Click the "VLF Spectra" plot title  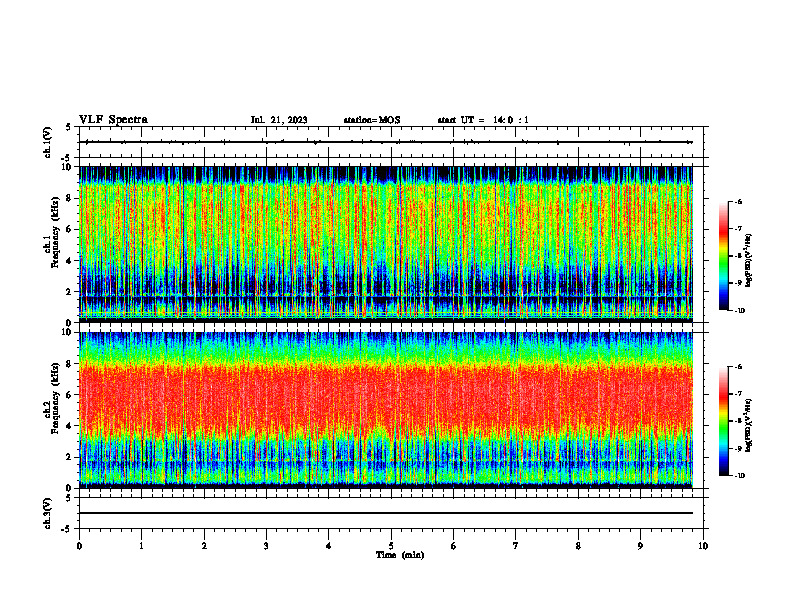[113, 120]
